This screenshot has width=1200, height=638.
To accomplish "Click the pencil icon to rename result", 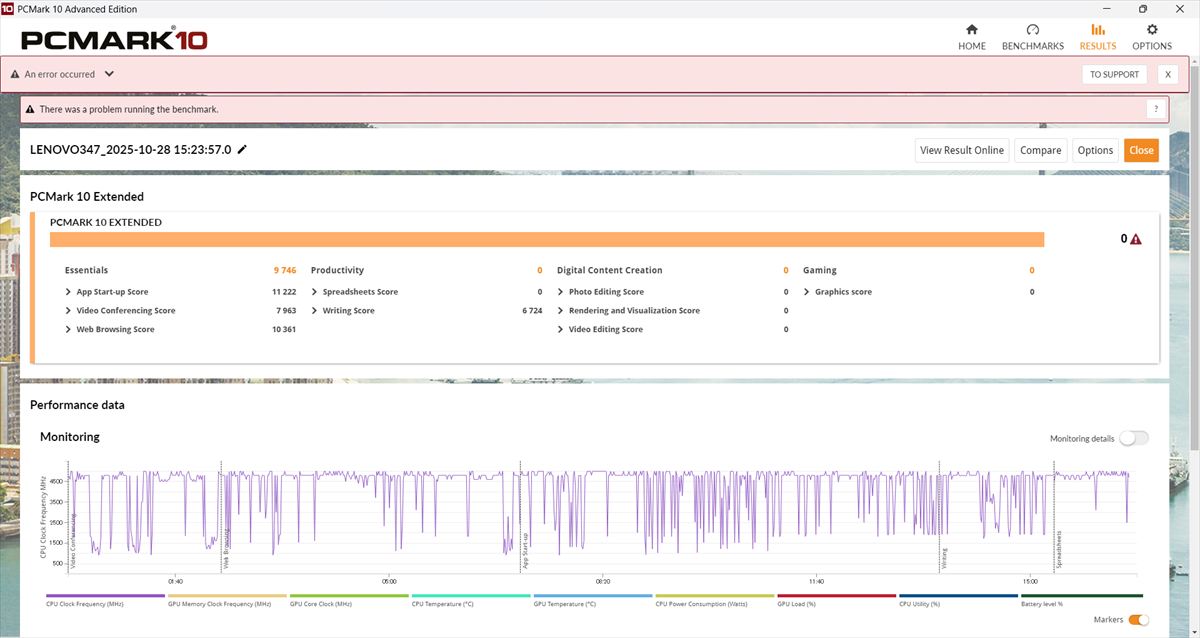I will click(242, 150).
